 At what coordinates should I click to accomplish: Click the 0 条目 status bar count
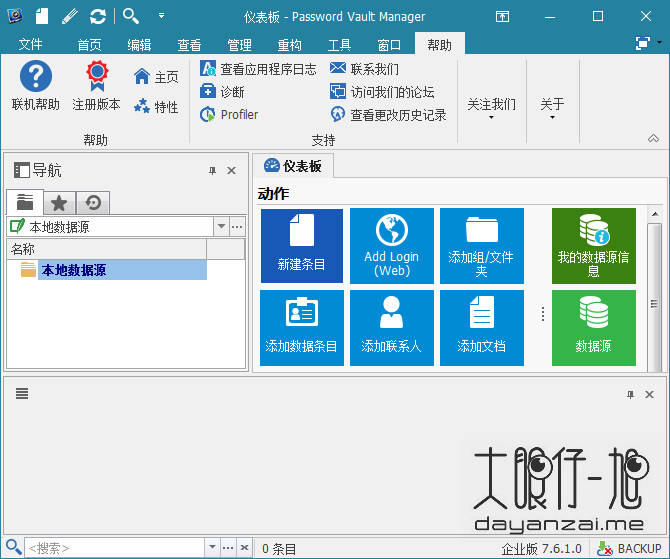pos(279,549)
